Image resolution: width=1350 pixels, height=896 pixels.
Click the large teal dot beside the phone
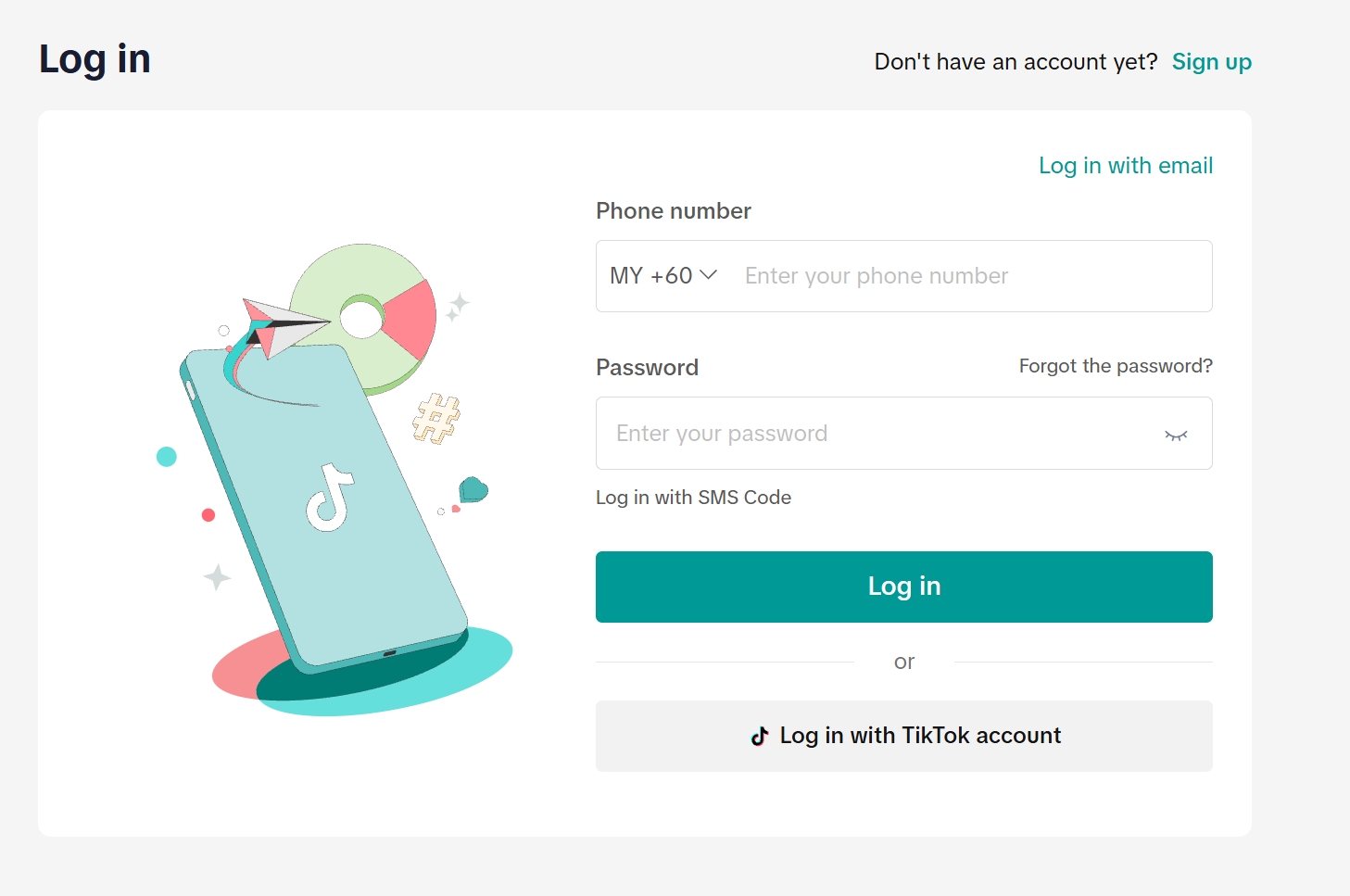coord(167,456)
